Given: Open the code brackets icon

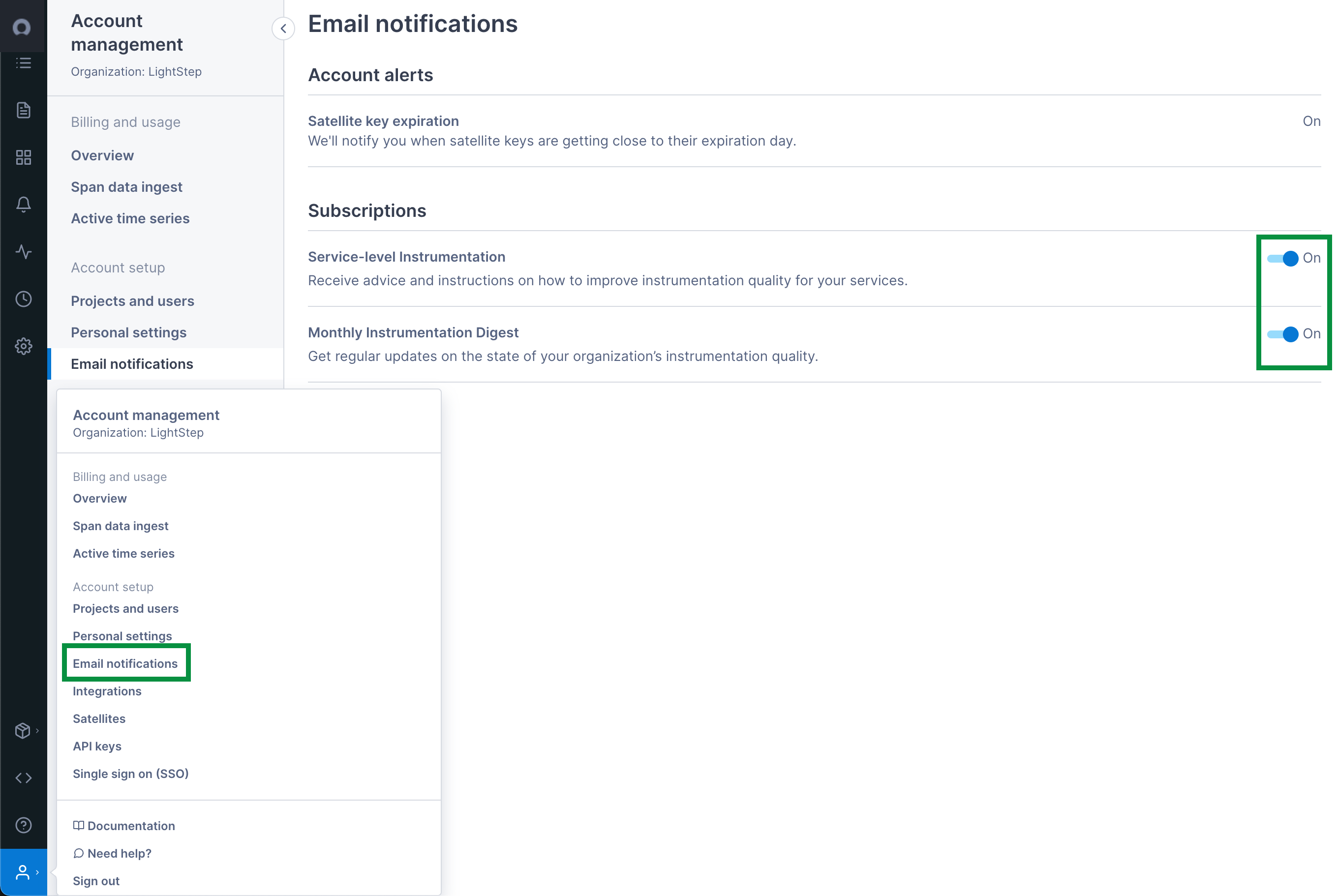Looking at the screenshot, I should (x=24, y=777).
